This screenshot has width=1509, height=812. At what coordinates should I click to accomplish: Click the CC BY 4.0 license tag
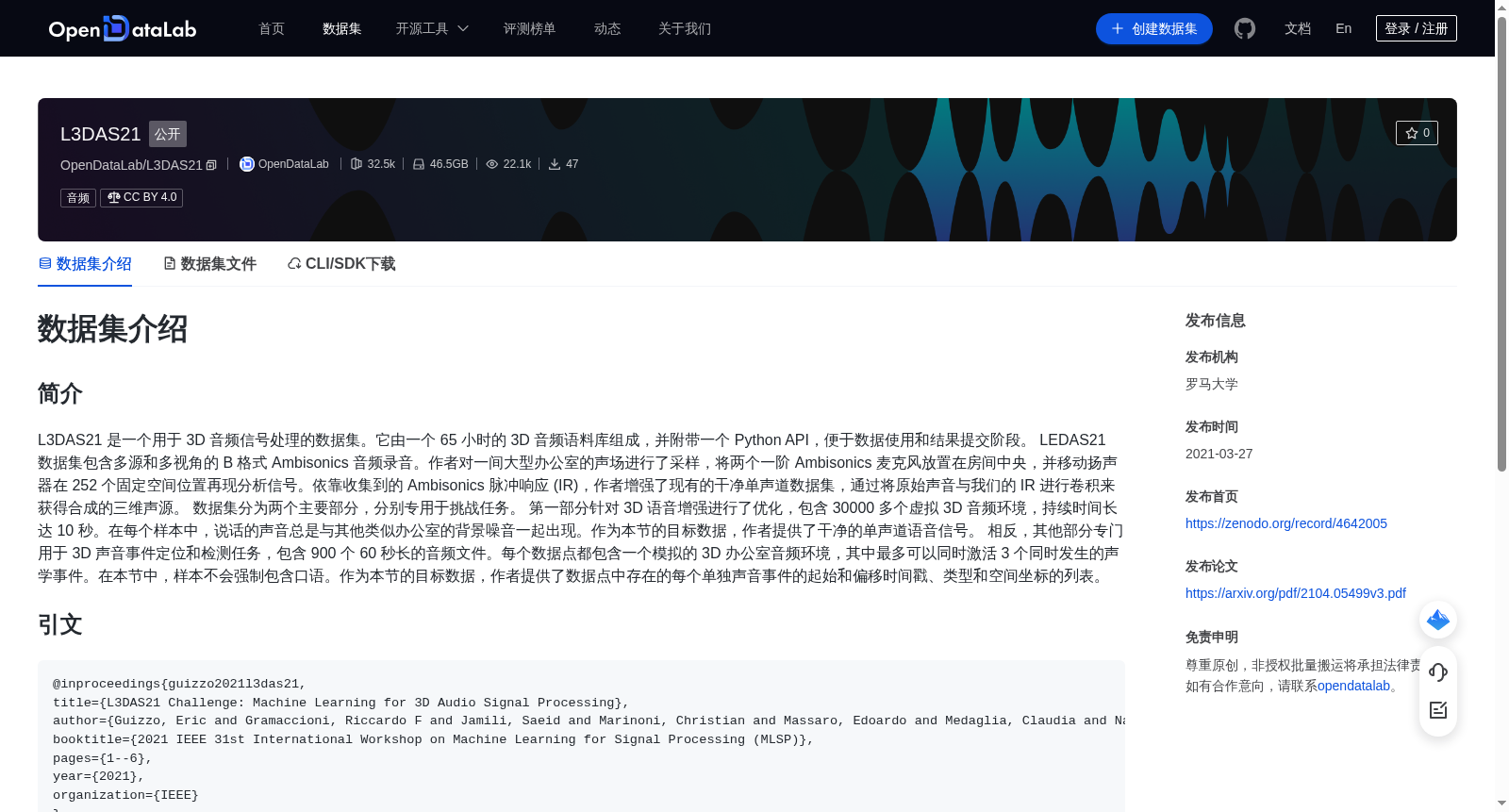click(141, 197)
